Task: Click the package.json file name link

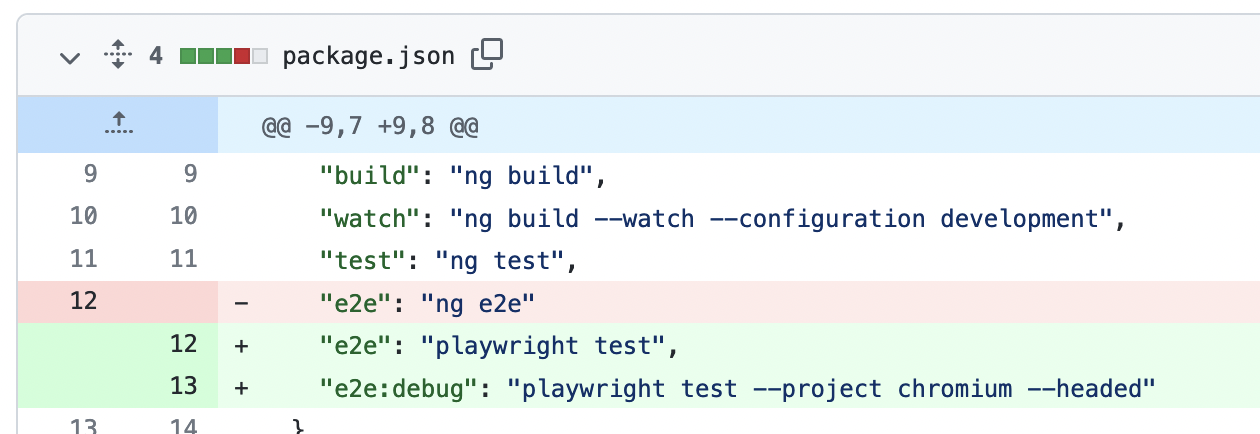Action: coord(368,56)
